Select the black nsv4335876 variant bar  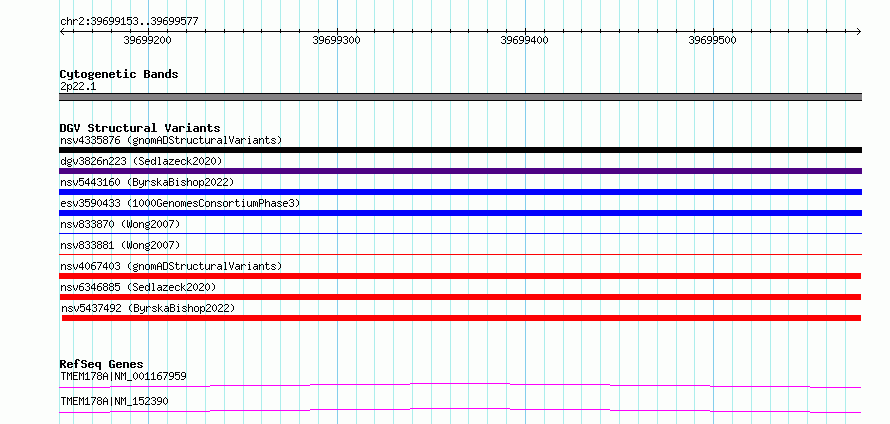coord(460,150)
